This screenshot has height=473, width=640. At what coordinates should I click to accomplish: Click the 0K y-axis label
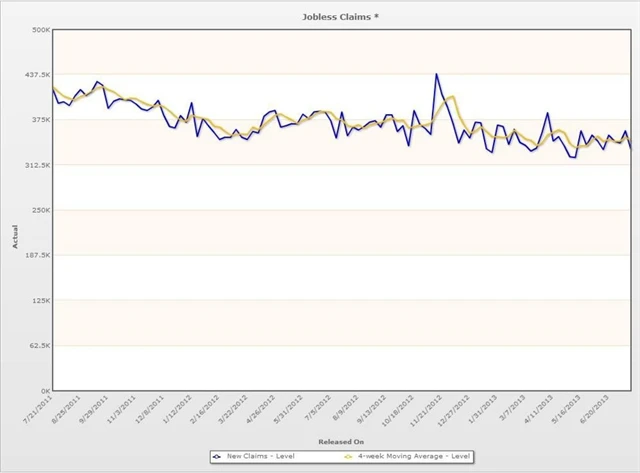tap(43, 390)
